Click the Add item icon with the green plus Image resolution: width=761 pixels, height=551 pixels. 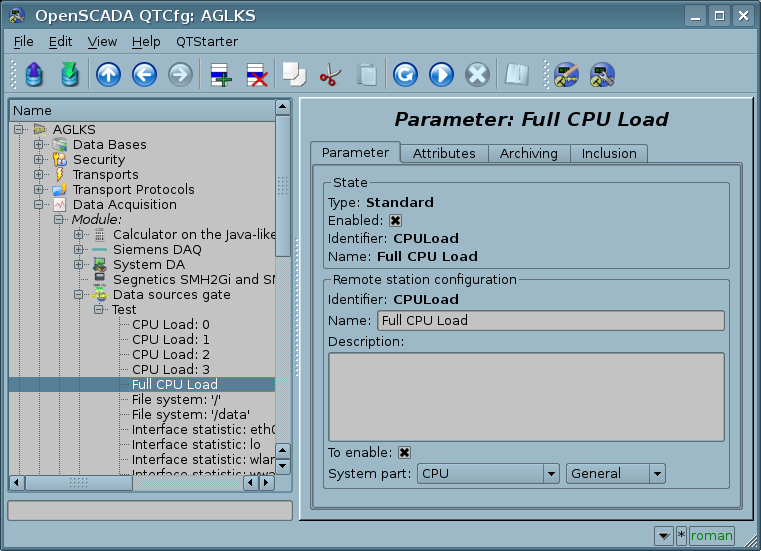pyautogui.click(x=221, y=75)
